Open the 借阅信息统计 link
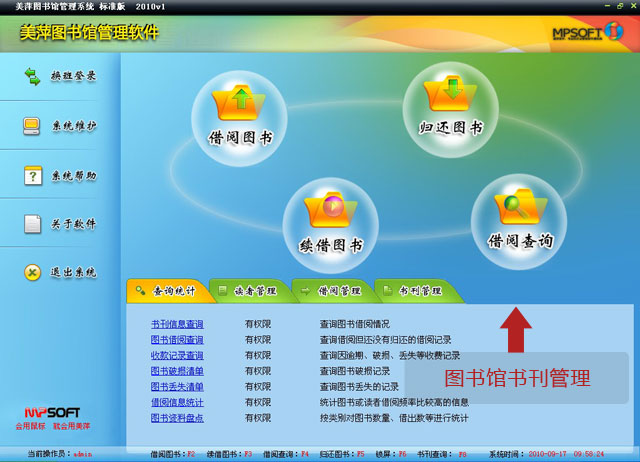This screenshot has height=462, width=640. point(177,403)
